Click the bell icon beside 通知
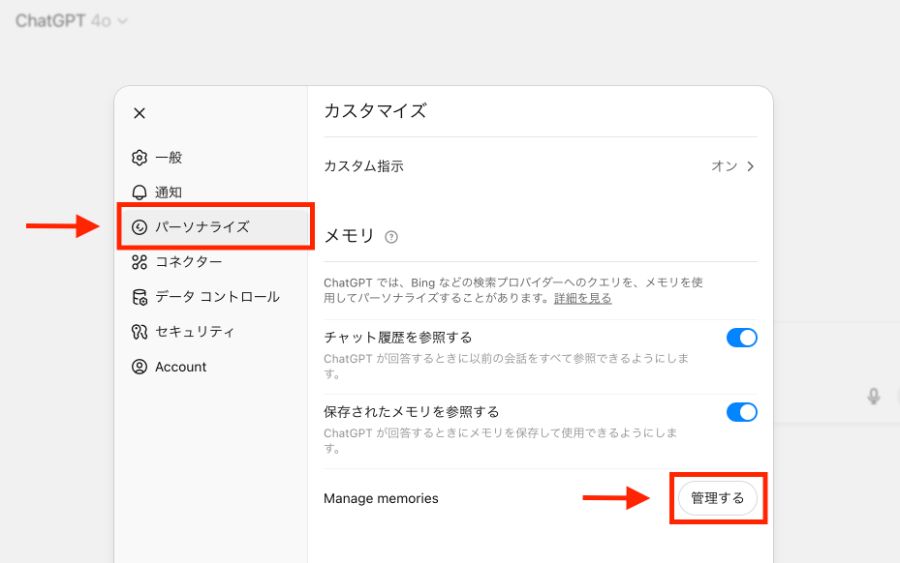 139,192
